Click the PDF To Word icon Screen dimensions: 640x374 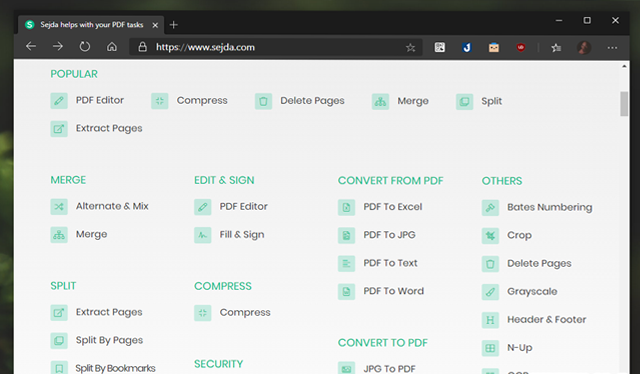click(347, 292)
